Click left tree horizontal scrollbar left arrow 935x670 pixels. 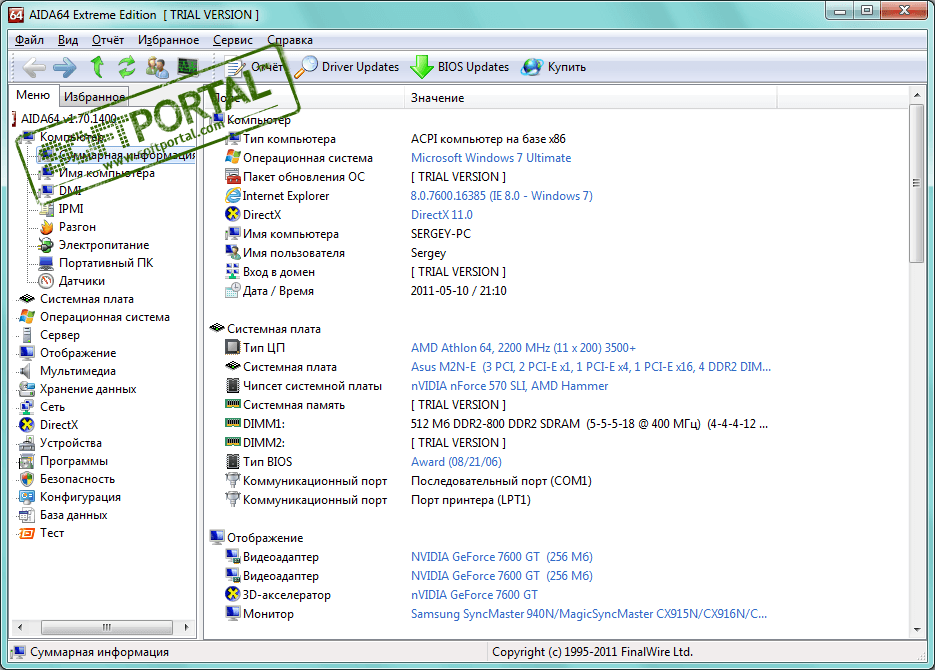20,627
